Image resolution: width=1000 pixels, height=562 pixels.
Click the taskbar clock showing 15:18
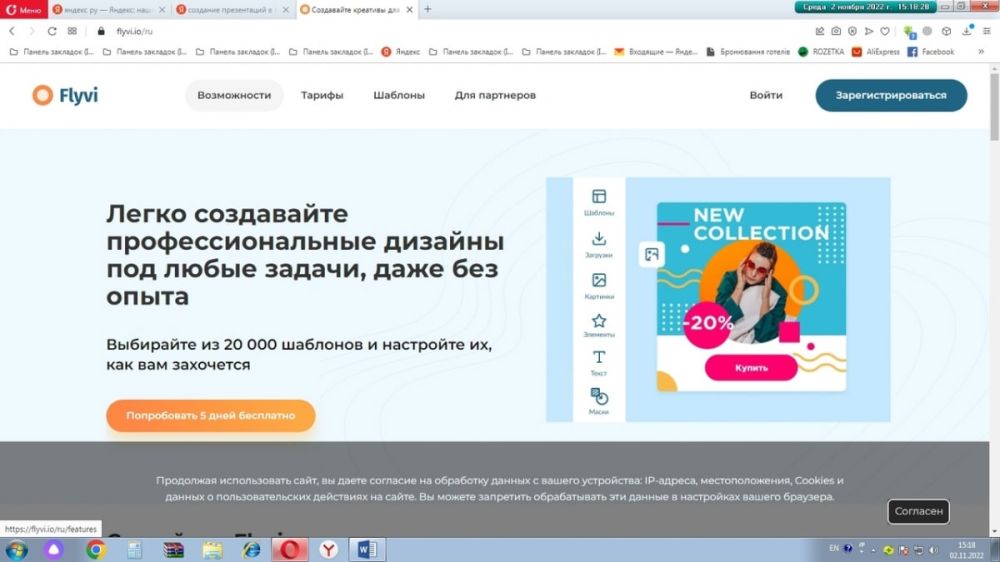pyautogui.click(x=967, y=550)
